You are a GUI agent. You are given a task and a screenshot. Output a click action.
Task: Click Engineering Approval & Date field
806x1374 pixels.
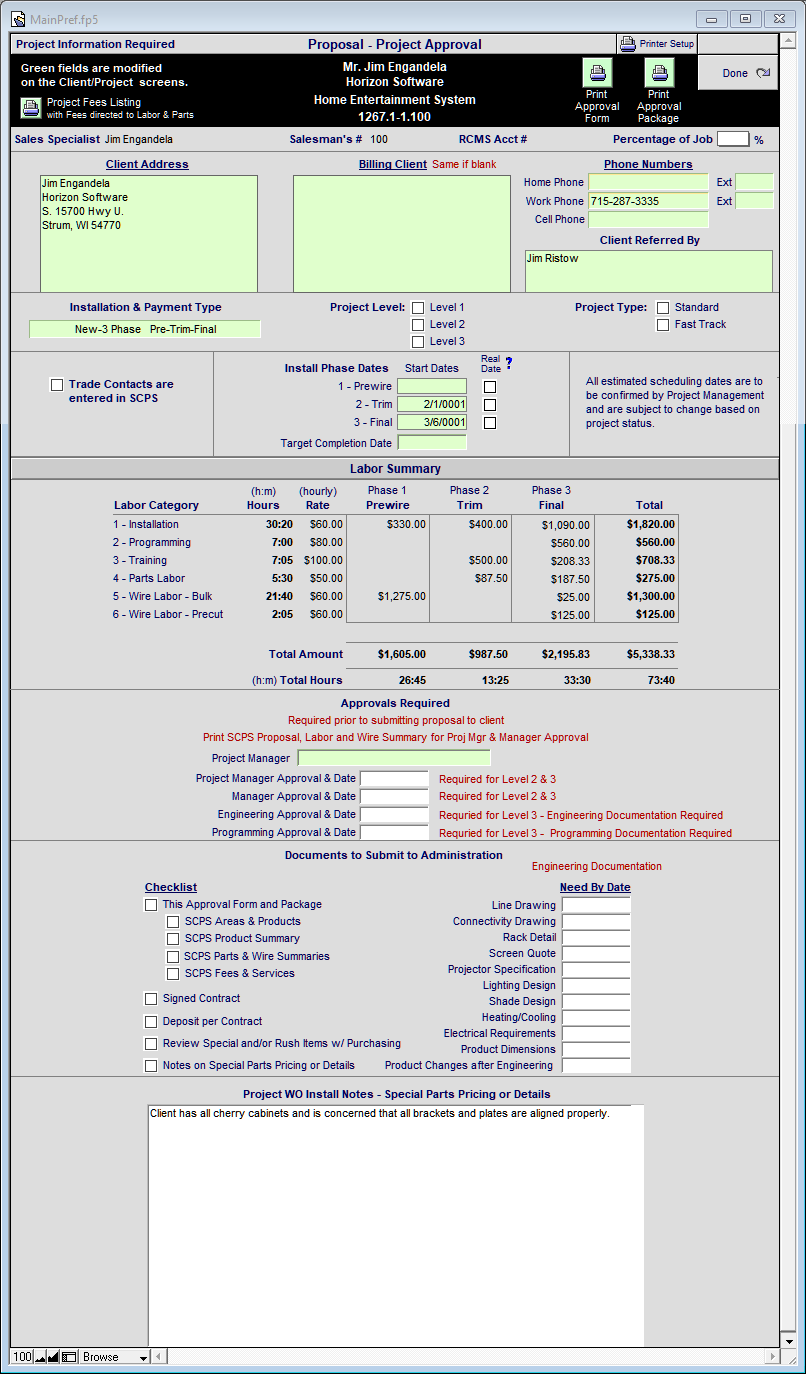tap(394, 815)
